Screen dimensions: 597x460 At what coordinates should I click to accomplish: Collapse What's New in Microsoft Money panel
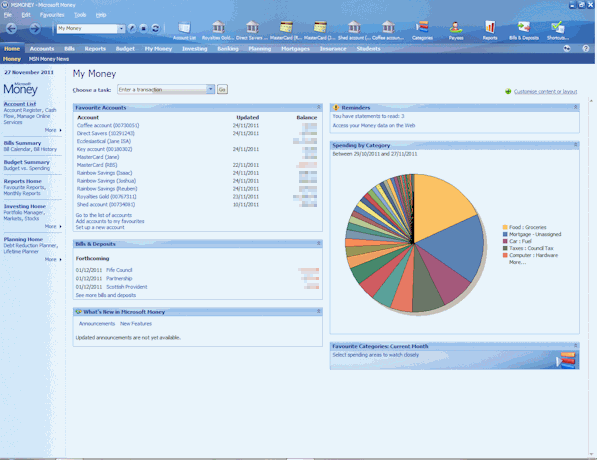click(x=319, y=311)
